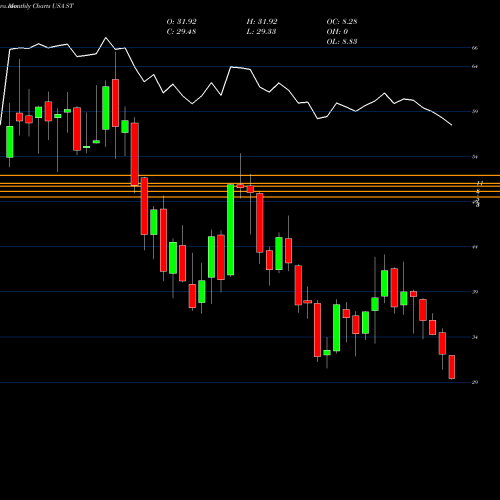Click the end of the white moving-average line
Image resolution: width=500 pixels, height=500 pixels.
point(452,125)
